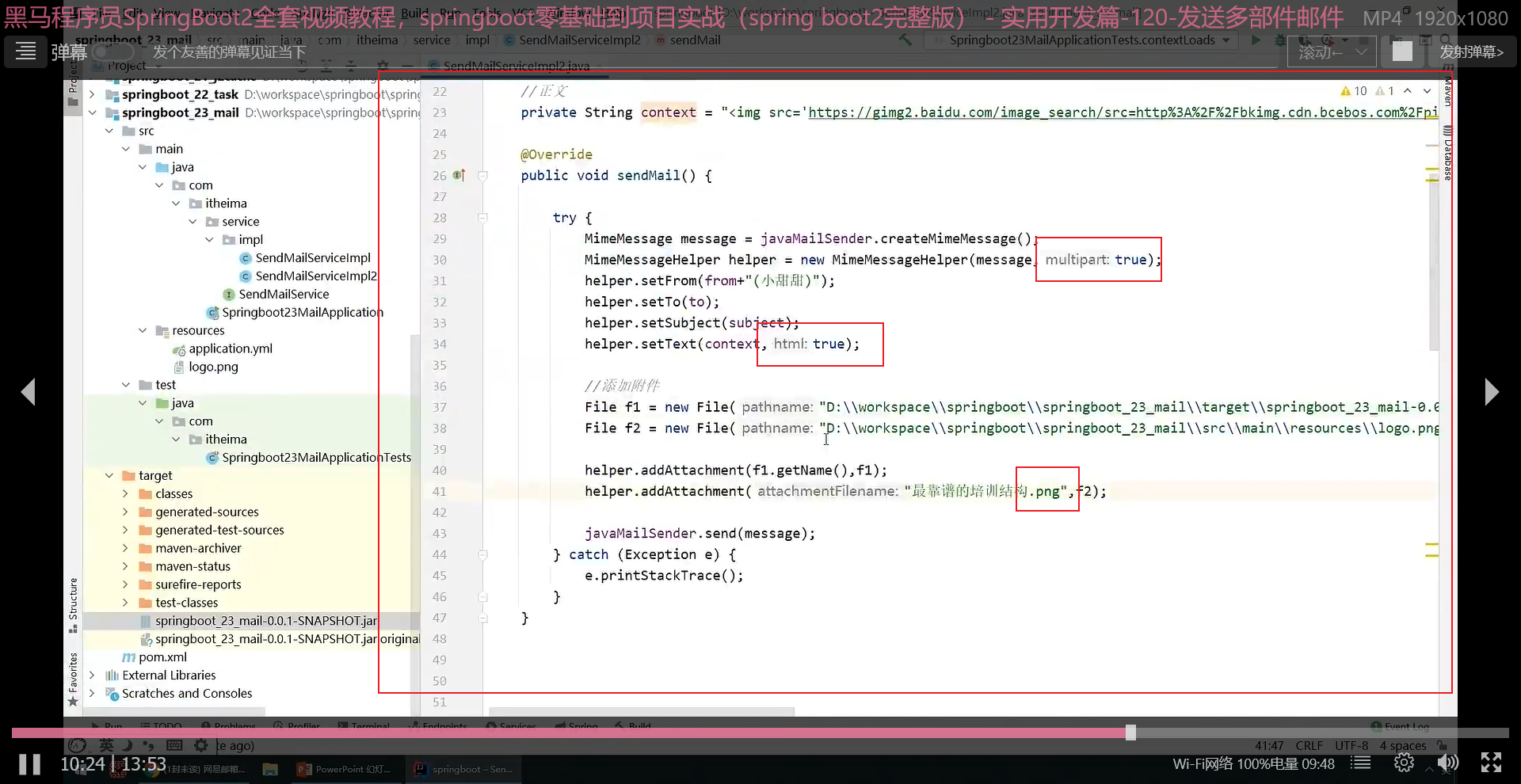Click the UTF-8 encoding status entry
The image size is (1521, 784).
pos(1351,746)
